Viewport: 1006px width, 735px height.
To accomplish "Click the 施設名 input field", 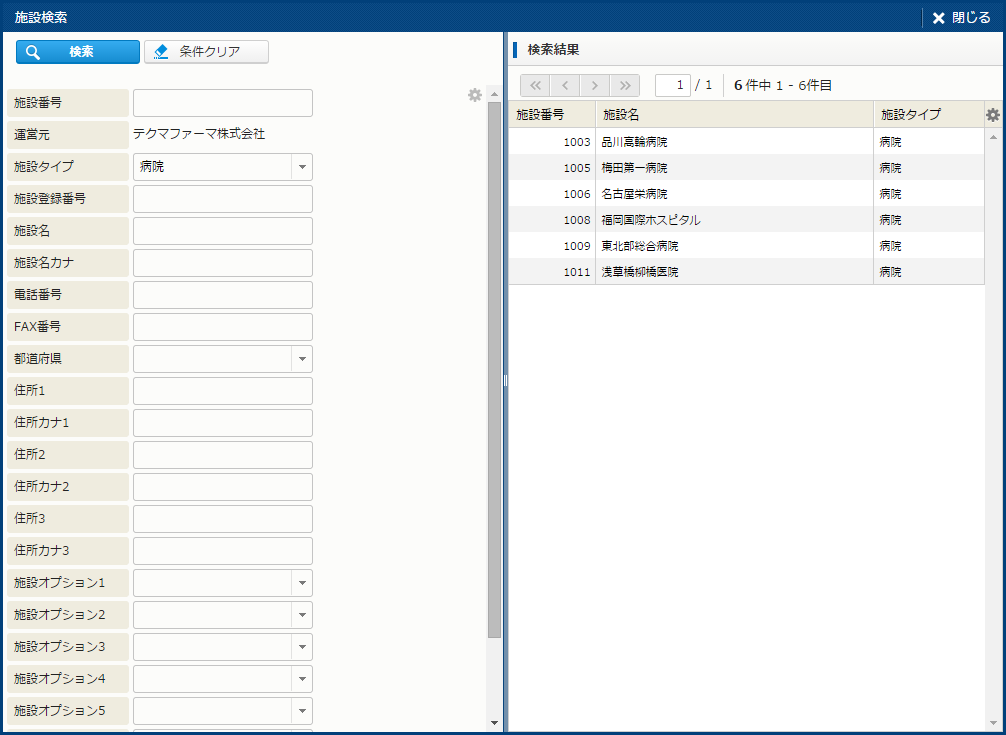I will coord(222,231).
